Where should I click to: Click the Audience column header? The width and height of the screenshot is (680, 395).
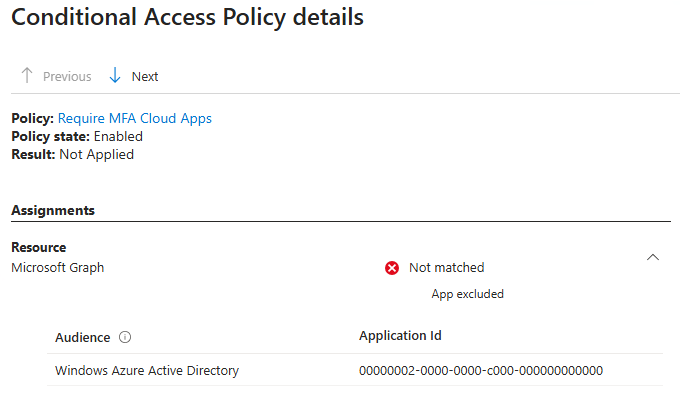pyautogui.click(x=82, y=337)
